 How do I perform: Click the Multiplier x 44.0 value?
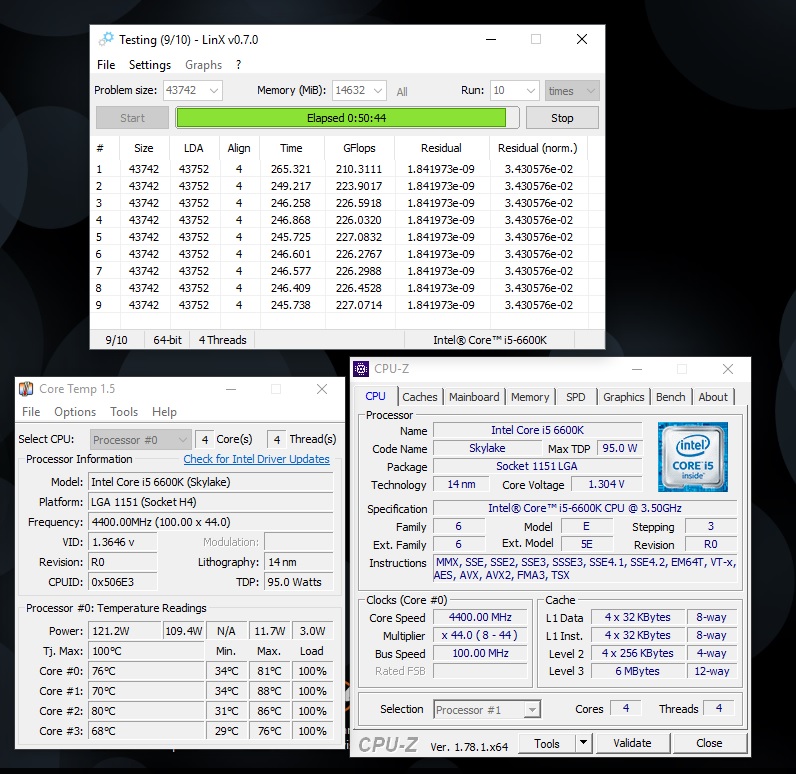coord(480,635)
